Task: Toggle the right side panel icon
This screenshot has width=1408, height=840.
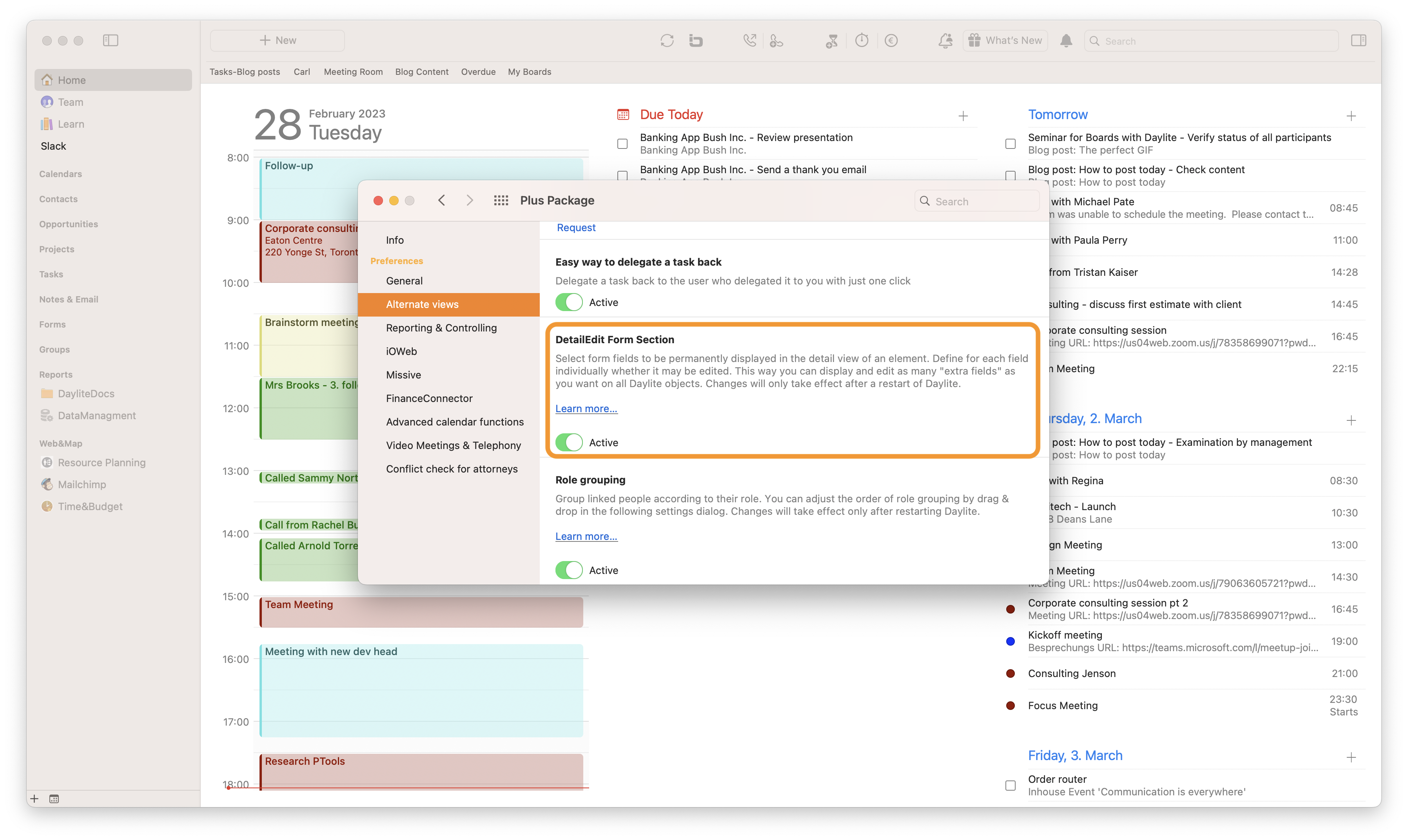Action: click(x=1358, y=40)
